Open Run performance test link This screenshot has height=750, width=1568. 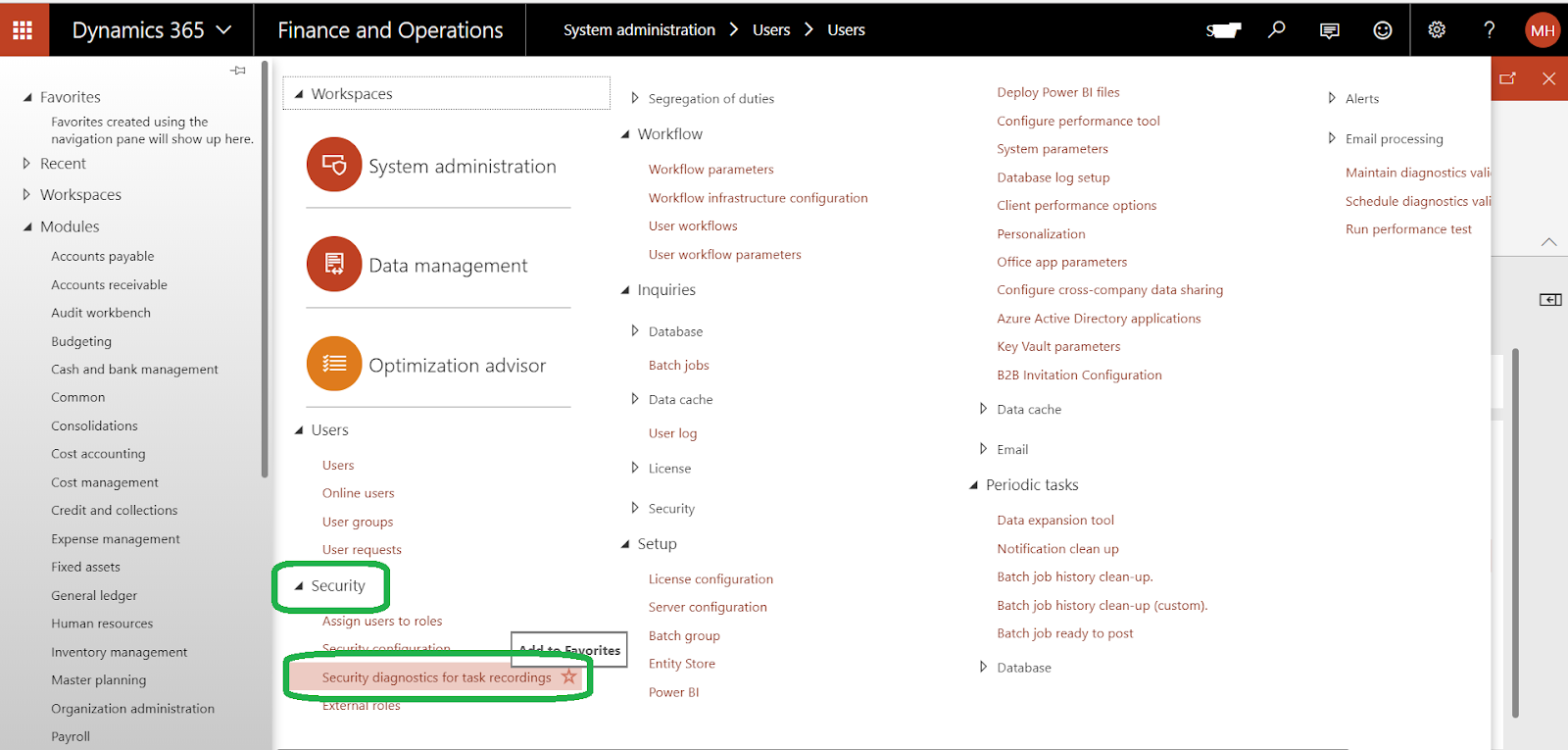coord(1408,229)
